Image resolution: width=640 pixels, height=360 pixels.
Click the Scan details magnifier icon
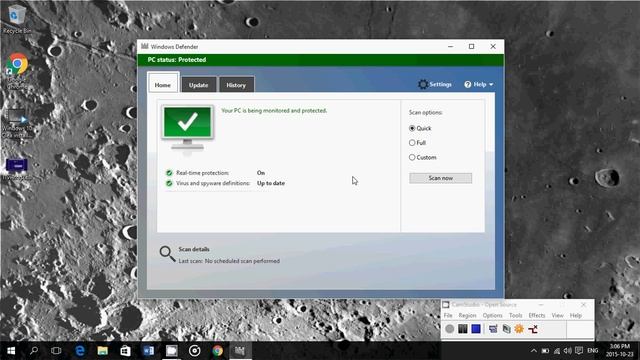point(167,254)
